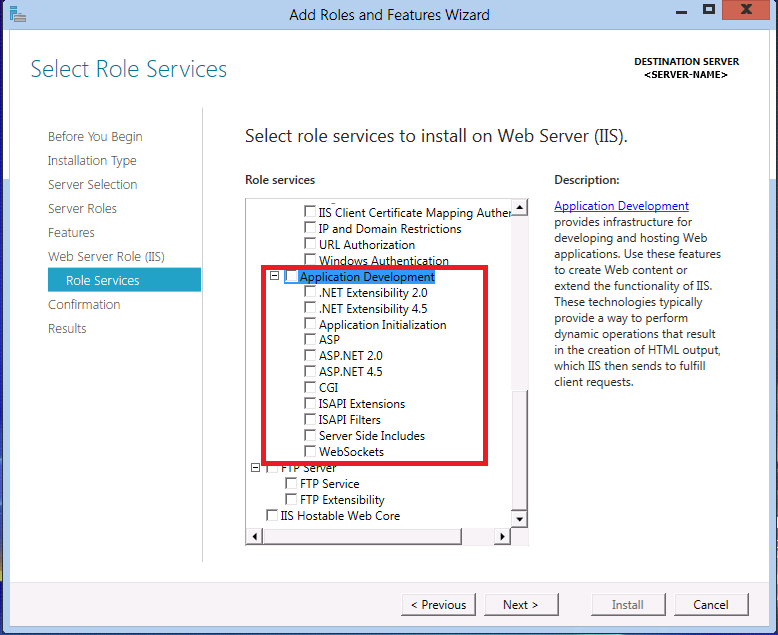Open the Confirmation step in sidebar
Viewport: 778px width, 635px height.
[84, 305]
